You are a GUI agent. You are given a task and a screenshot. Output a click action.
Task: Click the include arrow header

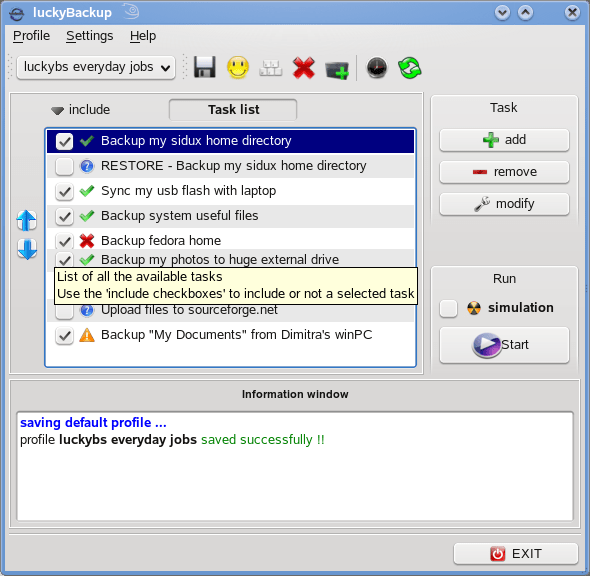pos(81,110)
